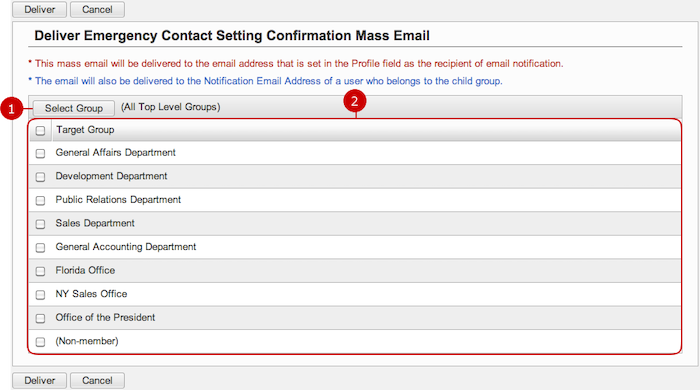Check the Public Relations Department checkbox
700x390 pixels.
40,200
